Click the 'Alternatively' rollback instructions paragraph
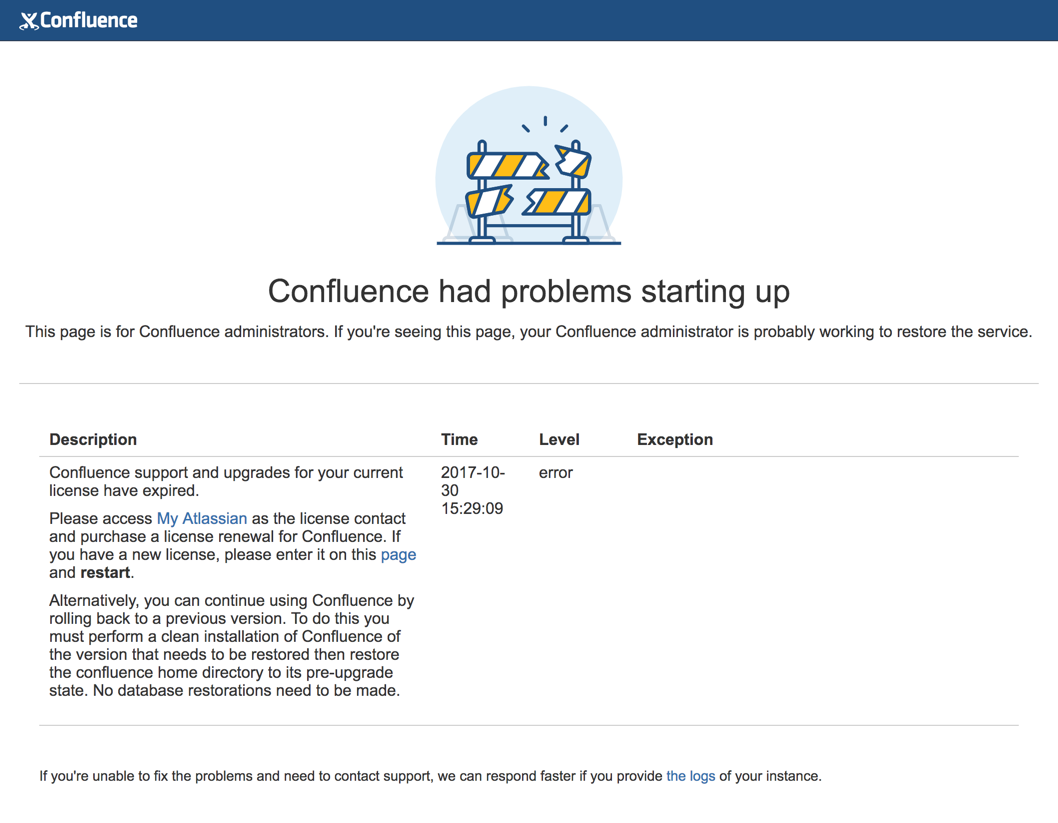The image size is (1058, 823). coord(231,646)
